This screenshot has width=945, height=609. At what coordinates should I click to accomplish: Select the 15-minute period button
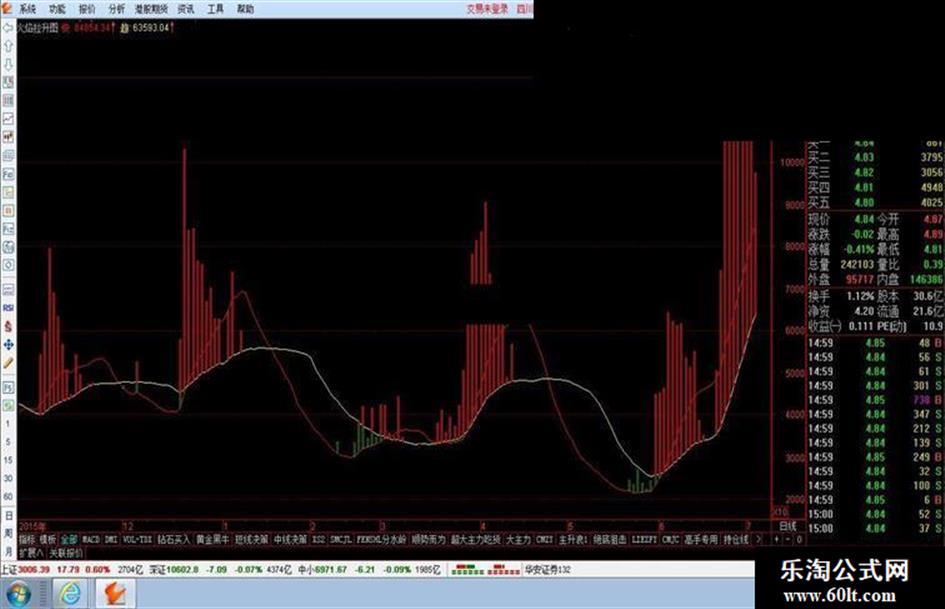click(x=8, y=460)
